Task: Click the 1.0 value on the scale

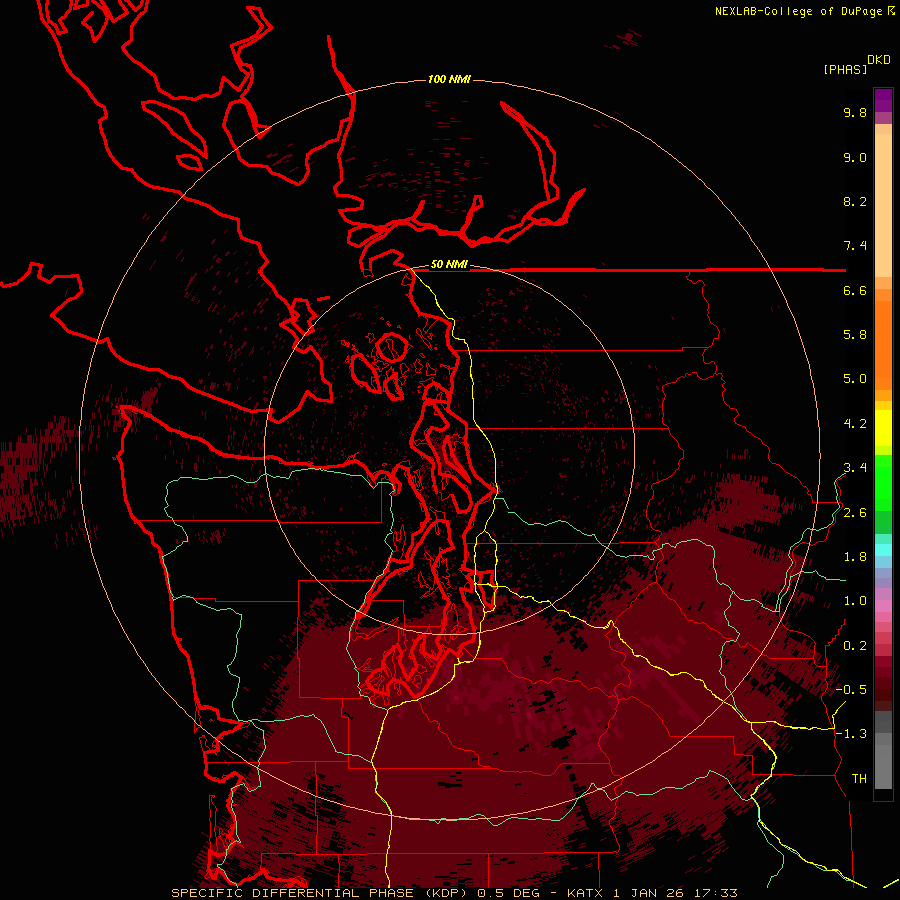Action: [855, 601]
